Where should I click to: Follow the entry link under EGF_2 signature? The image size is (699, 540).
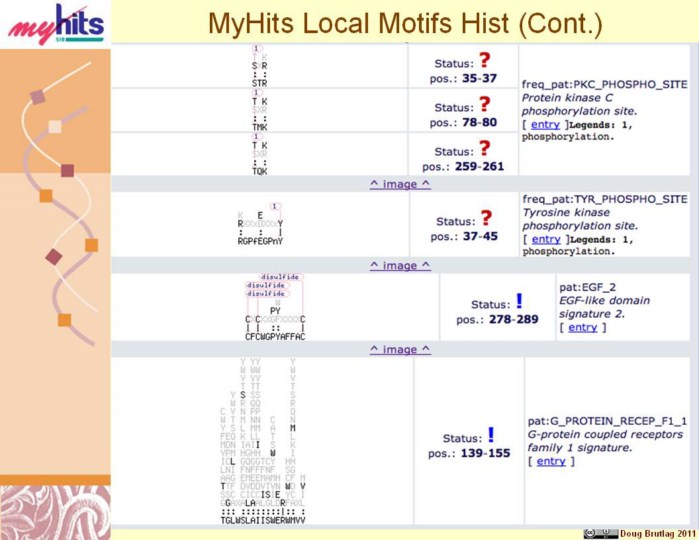[x=582, y=327]
